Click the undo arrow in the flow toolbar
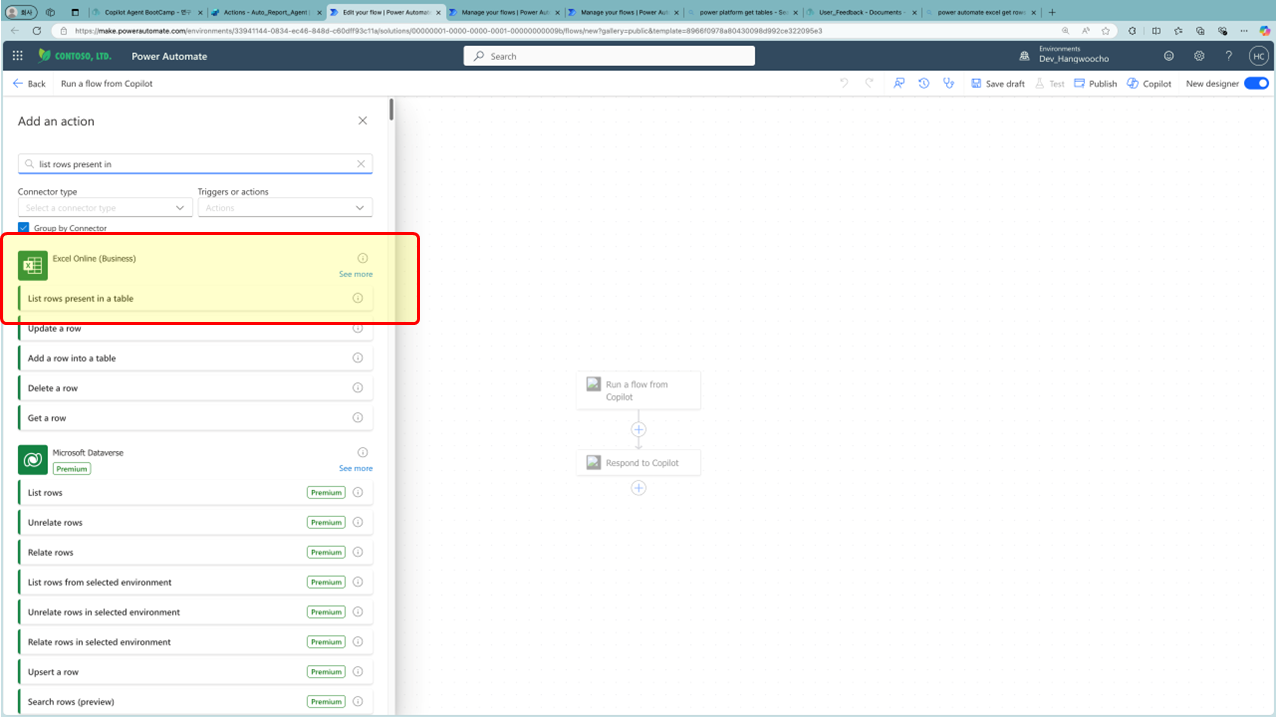 coord(844,83)
